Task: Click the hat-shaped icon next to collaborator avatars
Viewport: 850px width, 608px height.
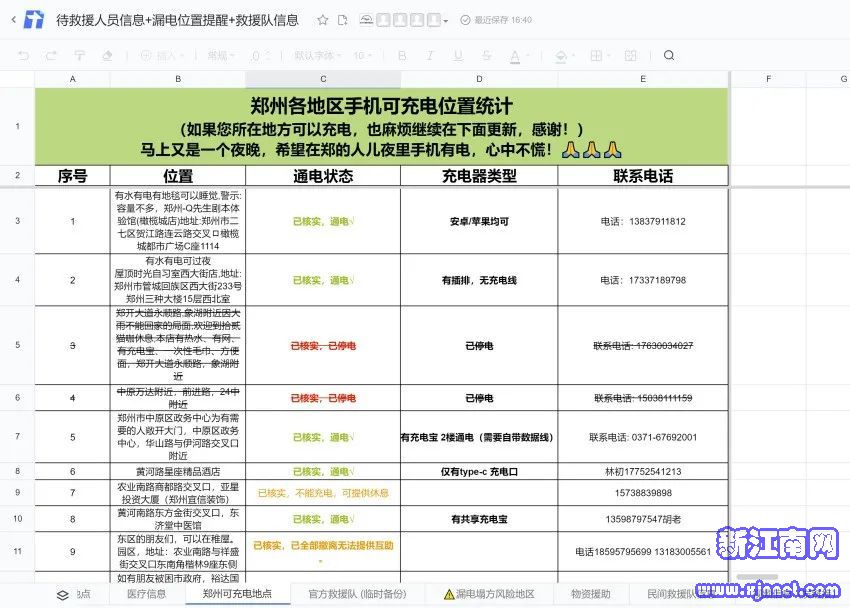Action: [366, 20]
